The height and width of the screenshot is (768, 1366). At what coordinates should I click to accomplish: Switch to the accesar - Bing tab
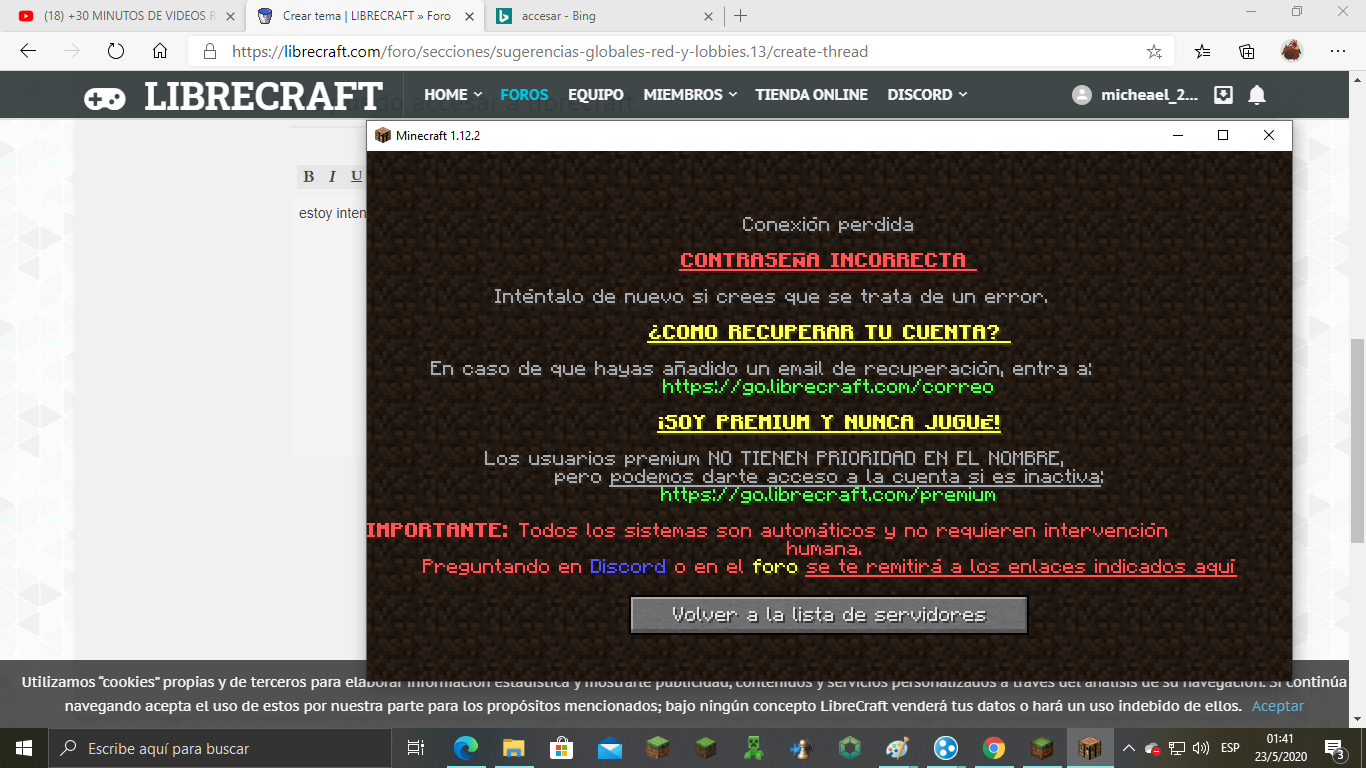pyautogui.click(x=604, y=16)
